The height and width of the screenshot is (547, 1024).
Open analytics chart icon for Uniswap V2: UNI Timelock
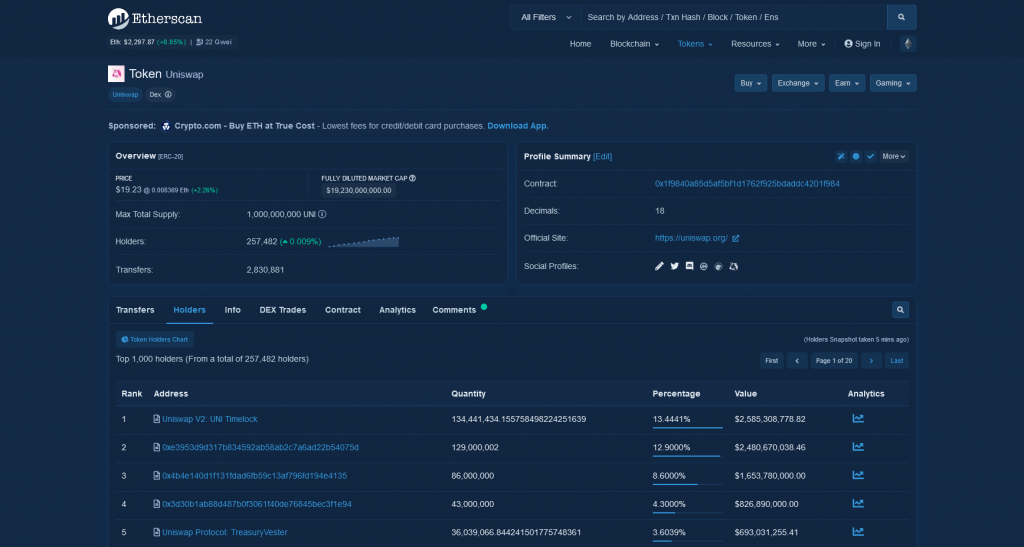point(858,418)
